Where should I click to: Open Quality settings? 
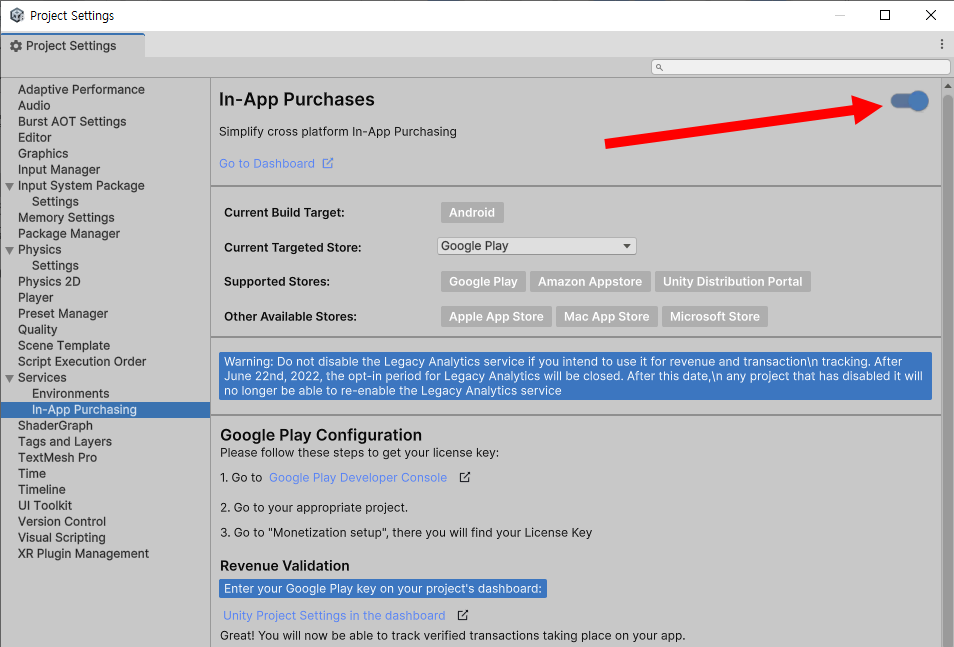(x=38, y=329)
